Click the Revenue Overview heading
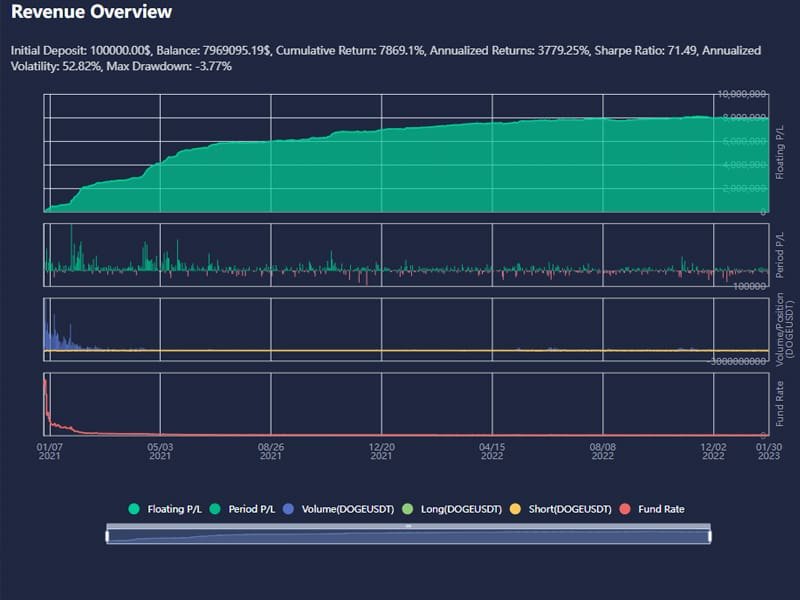 point(91,12)
